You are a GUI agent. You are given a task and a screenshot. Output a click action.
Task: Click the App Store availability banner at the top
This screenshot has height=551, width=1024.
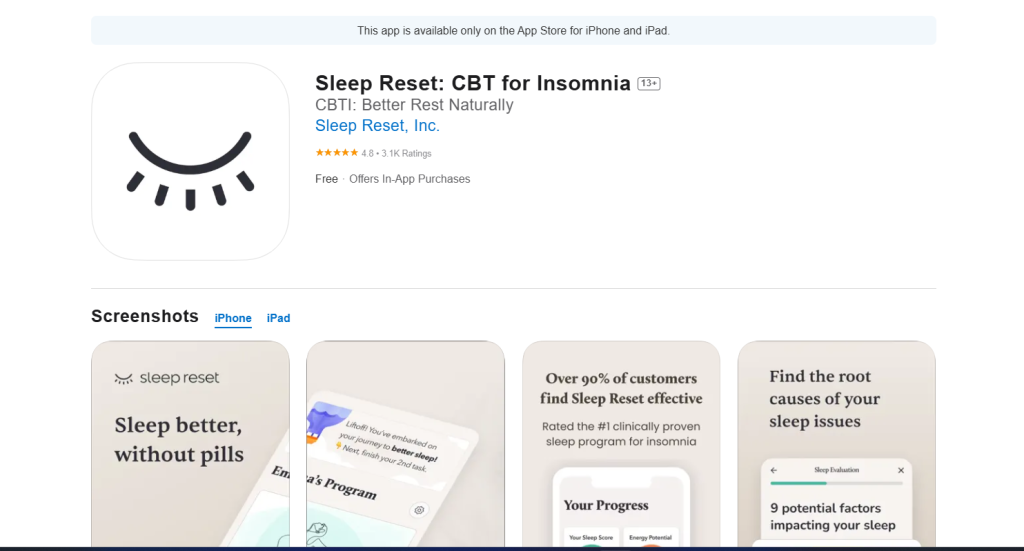pyautogui.click(x=513, y=31)
